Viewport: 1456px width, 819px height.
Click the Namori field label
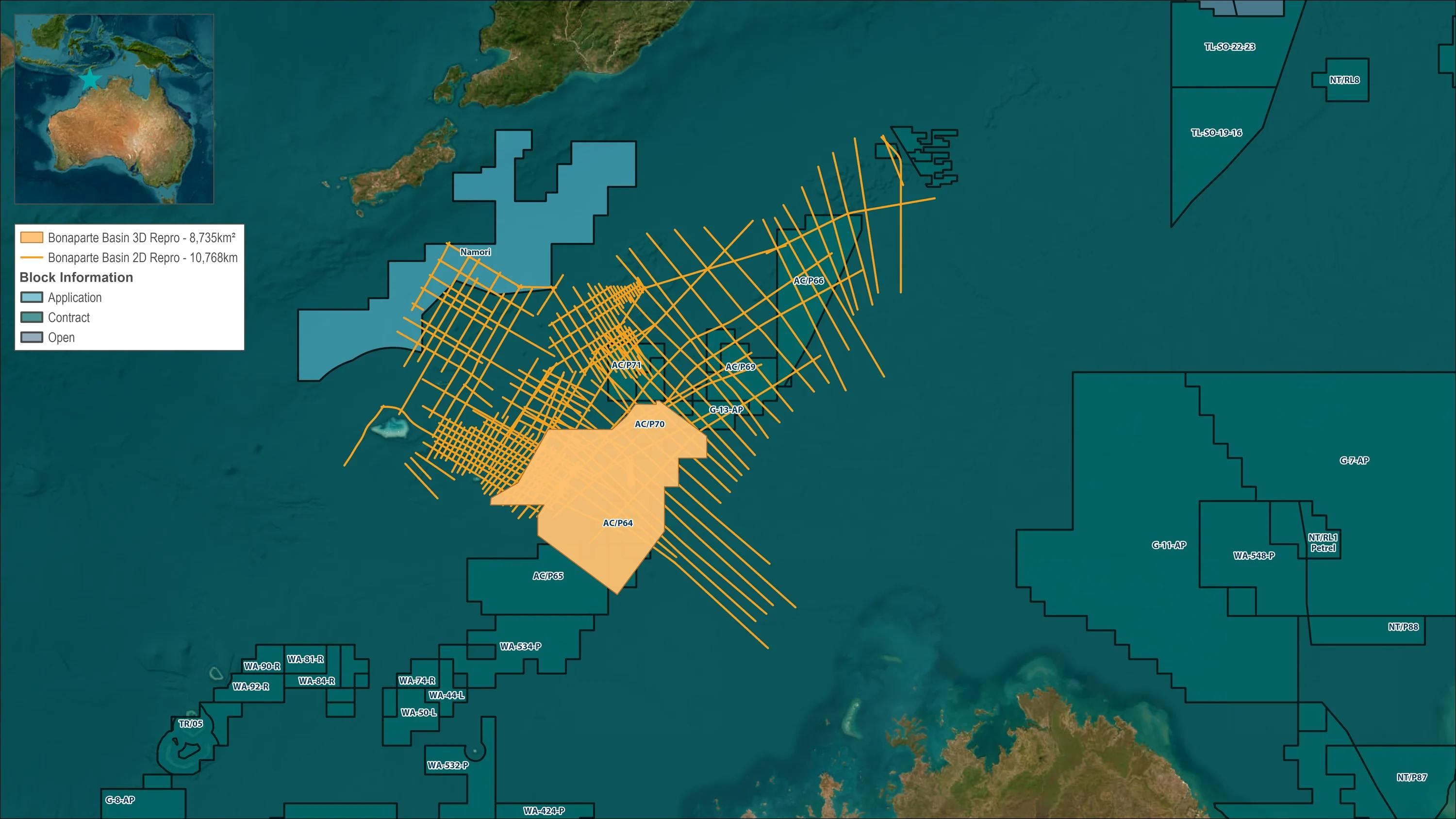475,252
